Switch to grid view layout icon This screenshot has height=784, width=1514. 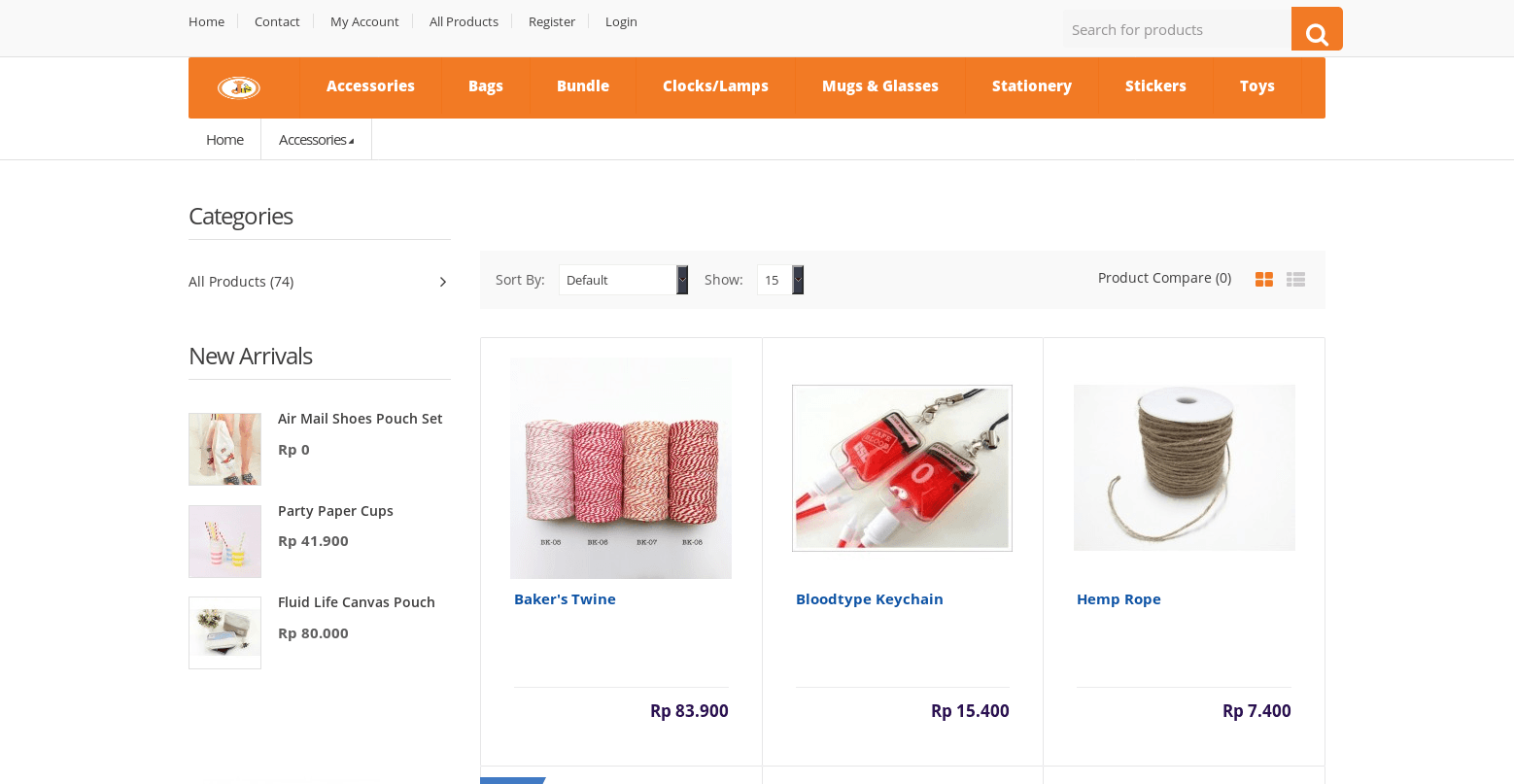tap(1264, 280)
